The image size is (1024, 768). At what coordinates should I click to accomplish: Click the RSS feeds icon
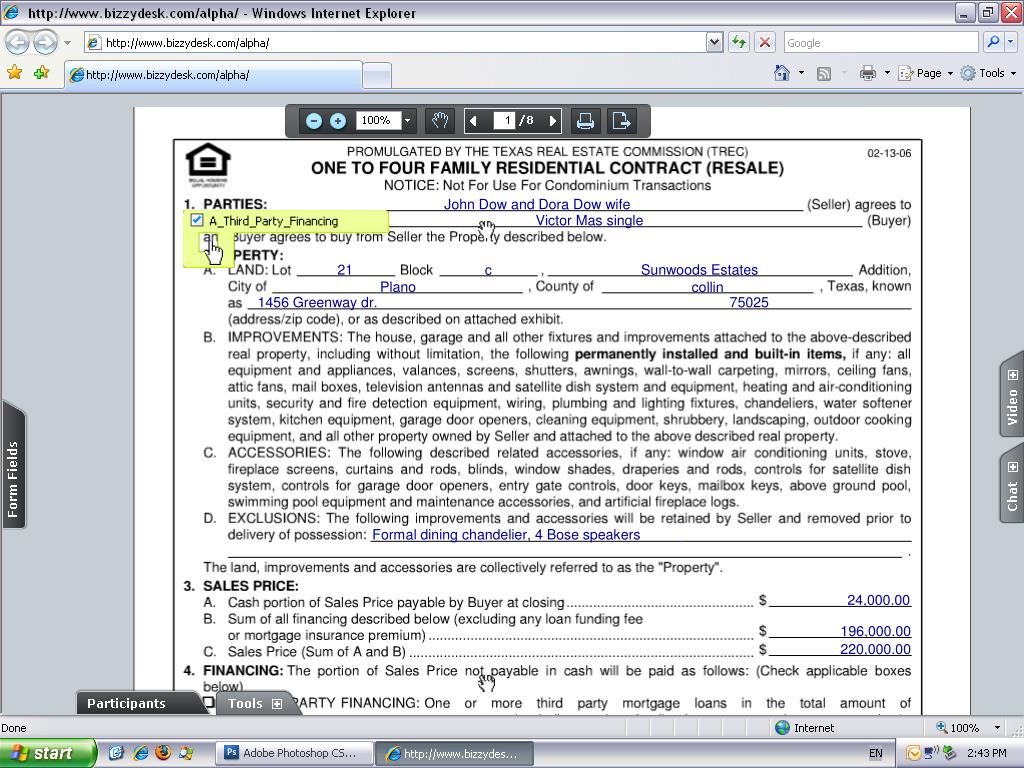coord(824,74)
